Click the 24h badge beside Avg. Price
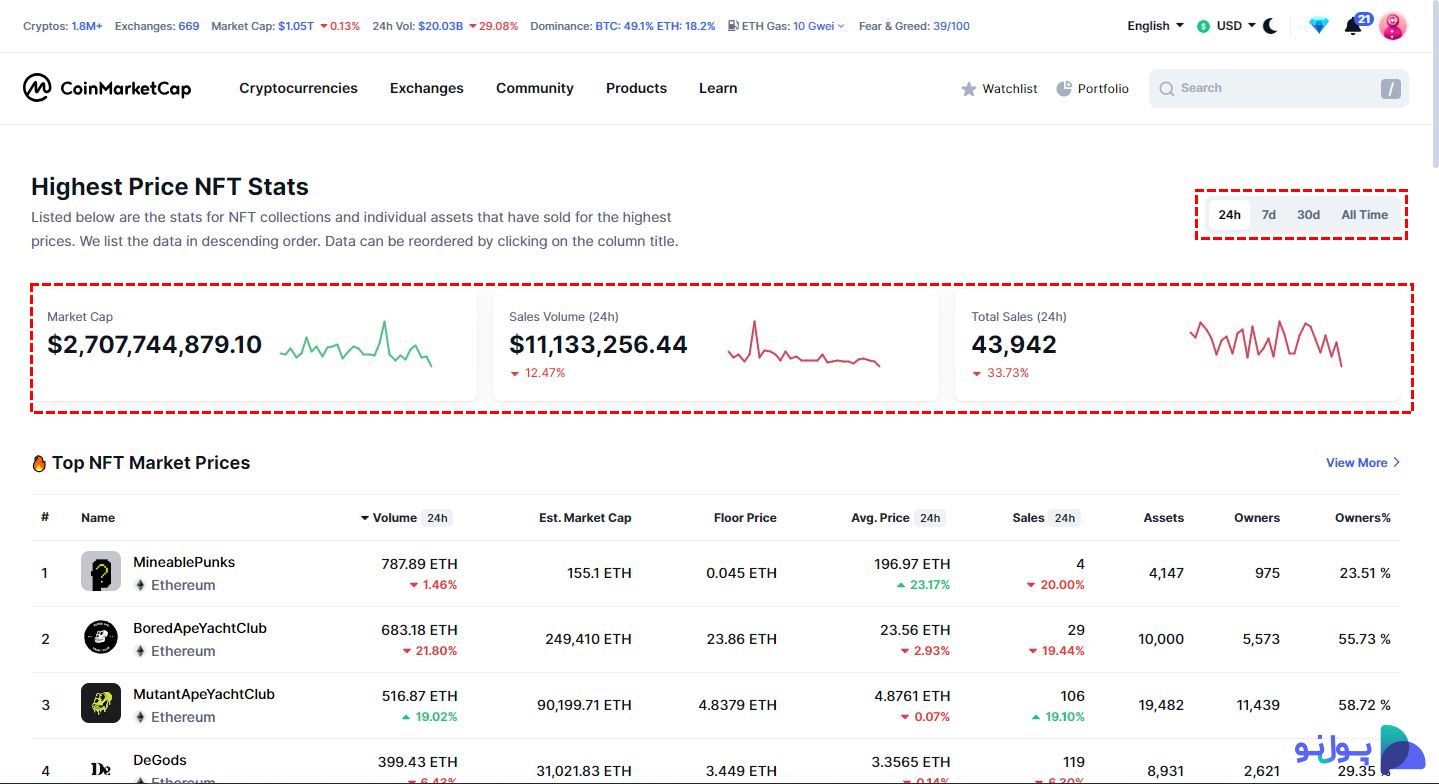Image resolution: width=1439 pixels, height=784 pixels. click(x=930, y=518)
